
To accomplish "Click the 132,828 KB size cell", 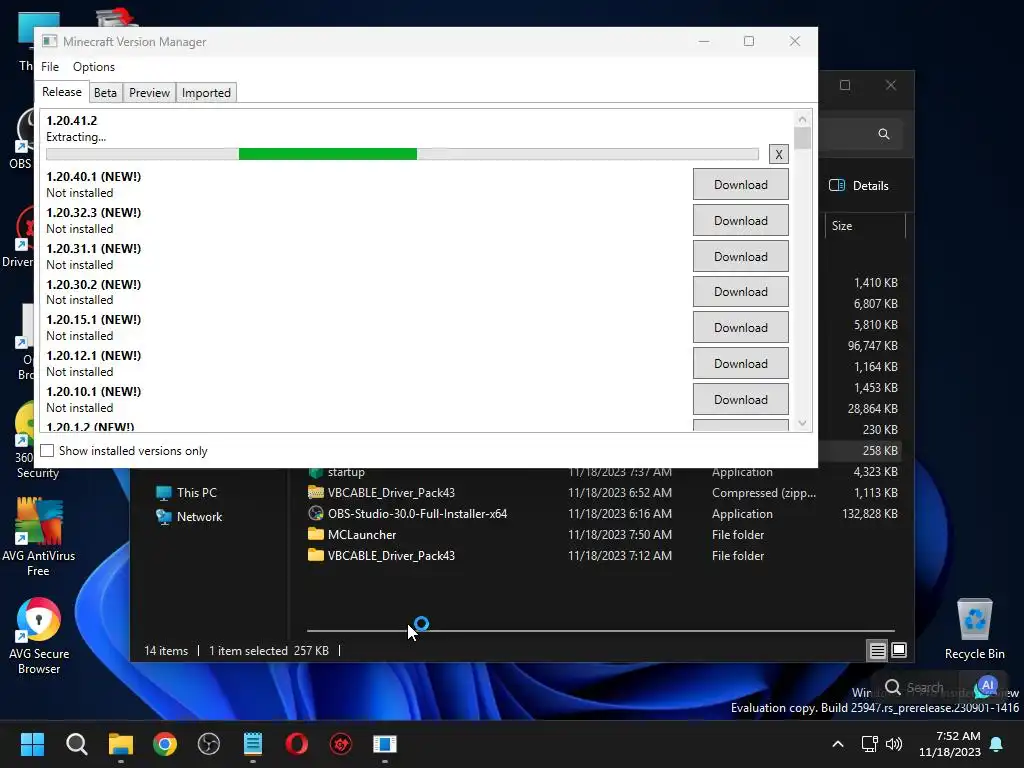I will pyautogui.click(x=870, y=514).
